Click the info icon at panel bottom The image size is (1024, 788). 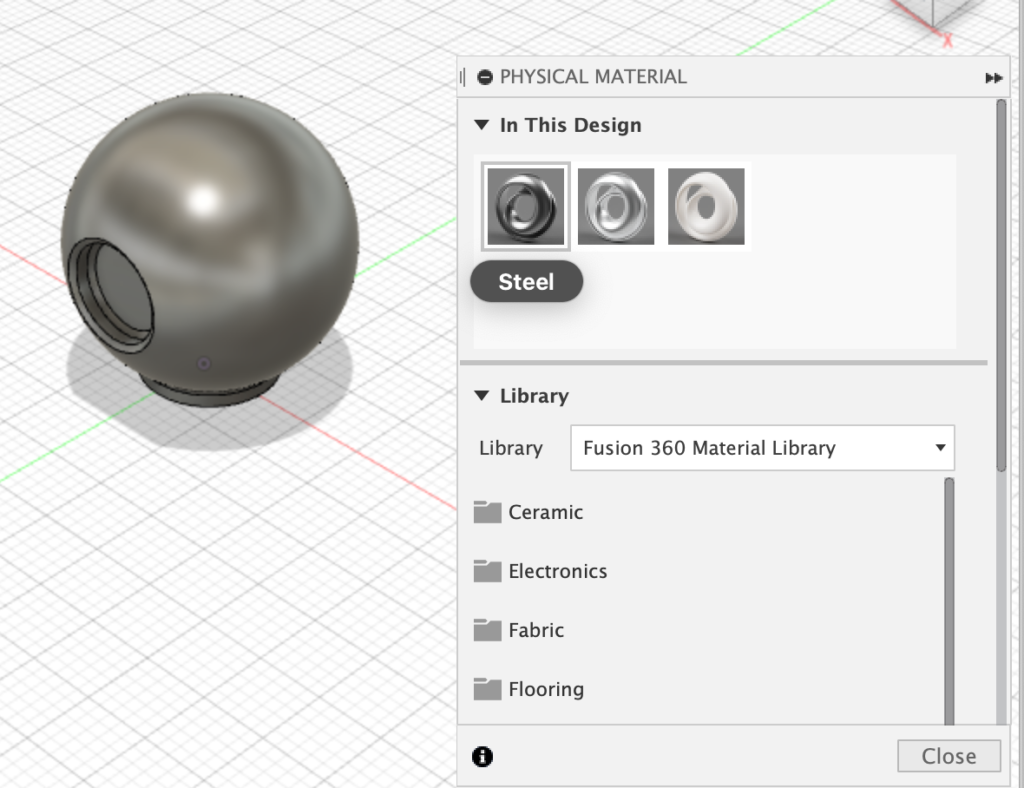pyautogui.click(x=483, y=757)
